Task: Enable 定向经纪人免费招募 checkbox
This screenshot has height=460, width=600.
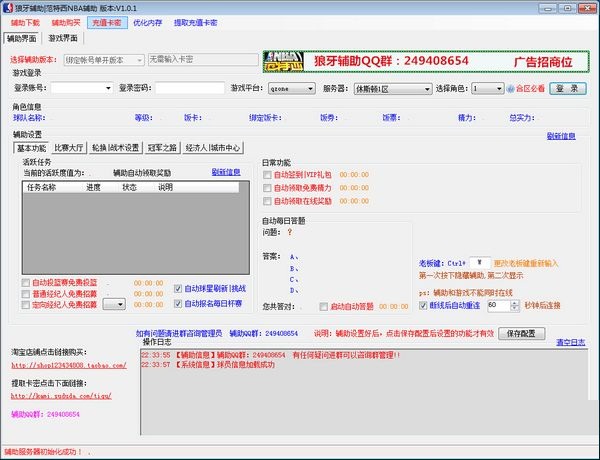Action: click(26, 305)
